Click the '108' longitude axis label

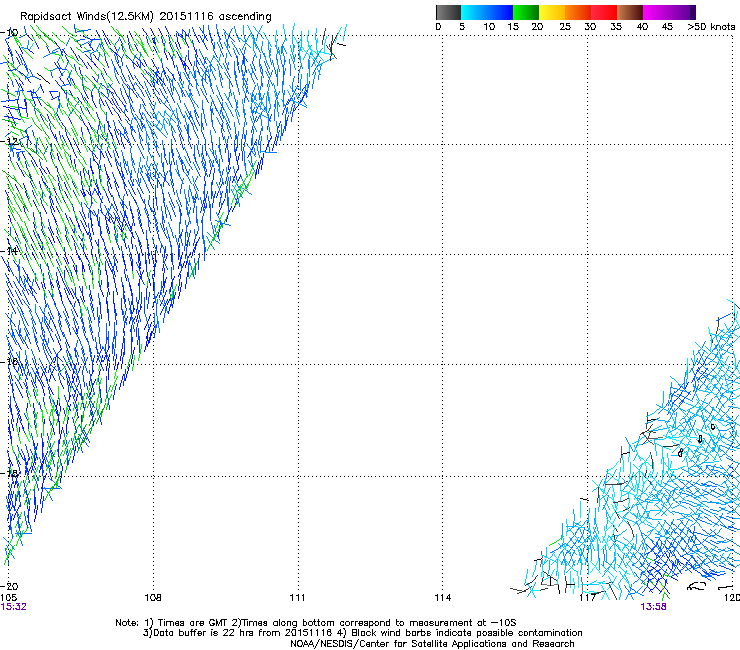[153, 598]
